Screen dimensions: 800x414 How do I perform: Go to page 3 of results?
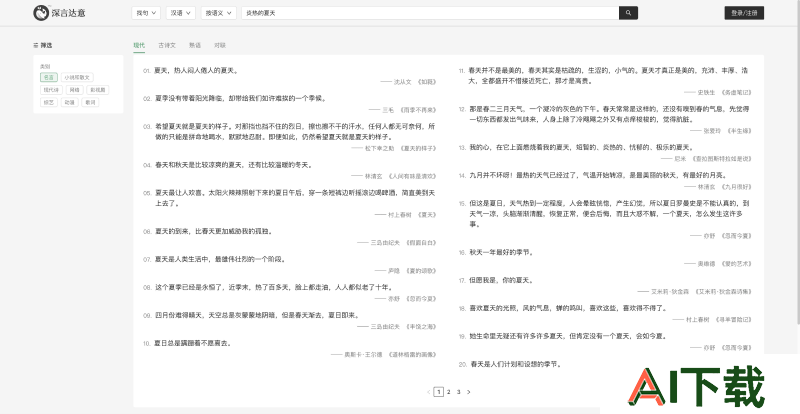[459, 392]
